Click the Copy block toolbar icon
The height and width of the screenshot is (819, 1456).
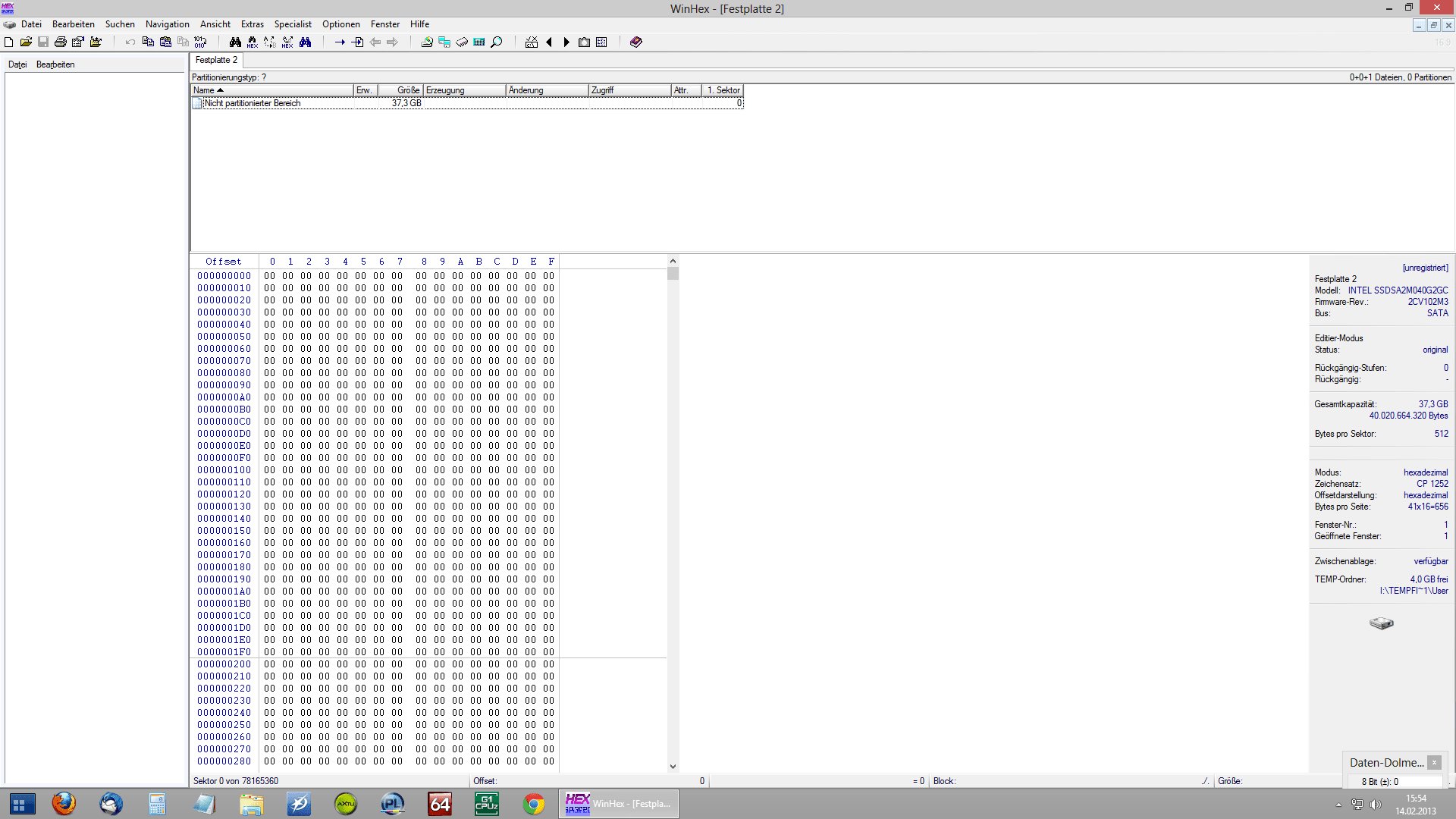click(148, 42)
